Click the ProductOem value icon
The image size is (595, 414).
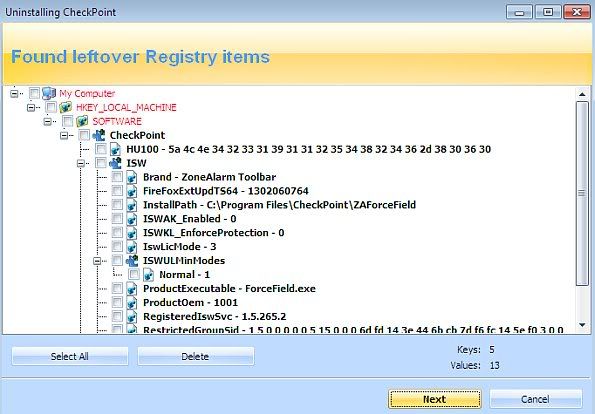132,302
